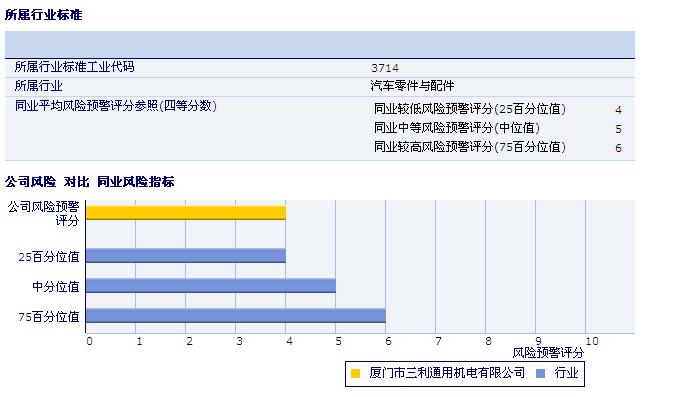Select the 75百分位值 blue bar
Screen dimensions: 682x397
236,316
